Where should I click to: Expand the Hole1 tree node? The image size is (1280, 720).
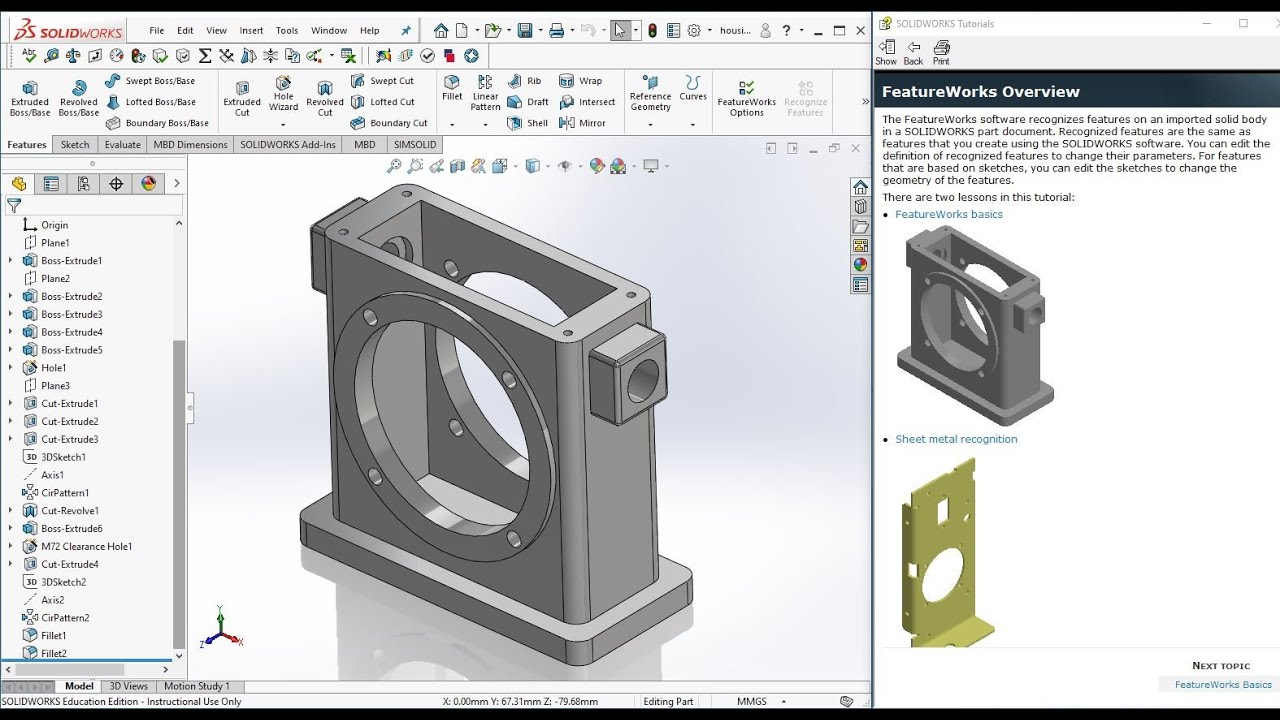(11, 368)
